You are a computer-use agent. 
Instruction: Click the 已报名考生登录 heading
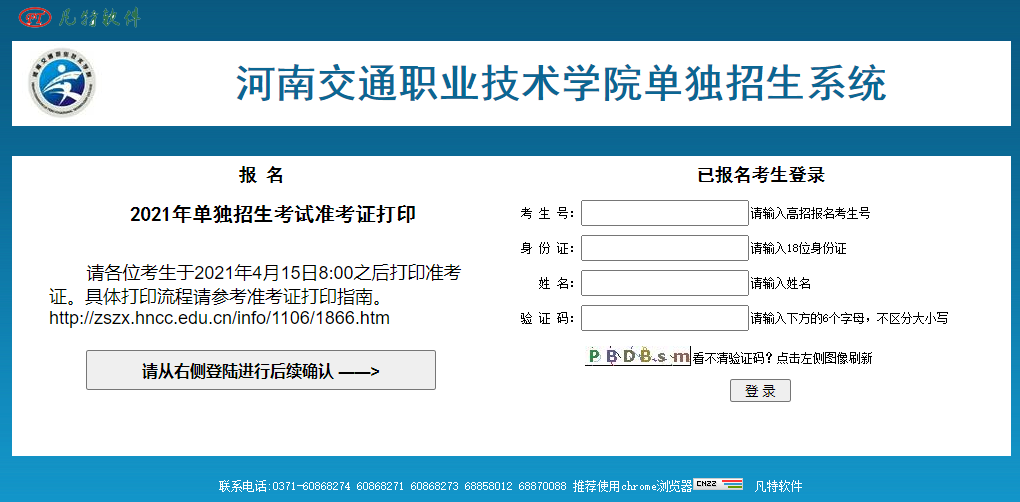click(760, 175)
